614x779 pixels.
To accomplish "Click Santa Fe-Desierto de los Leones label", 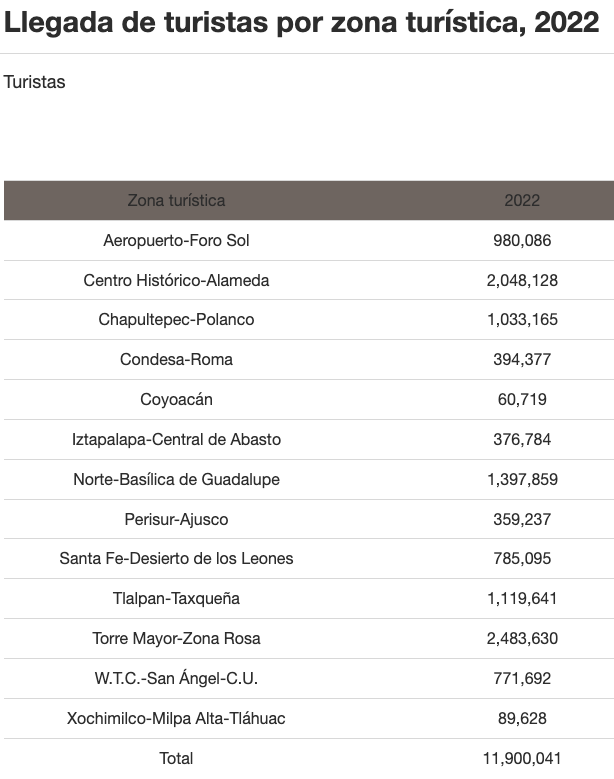I will (x=176, y=559).
